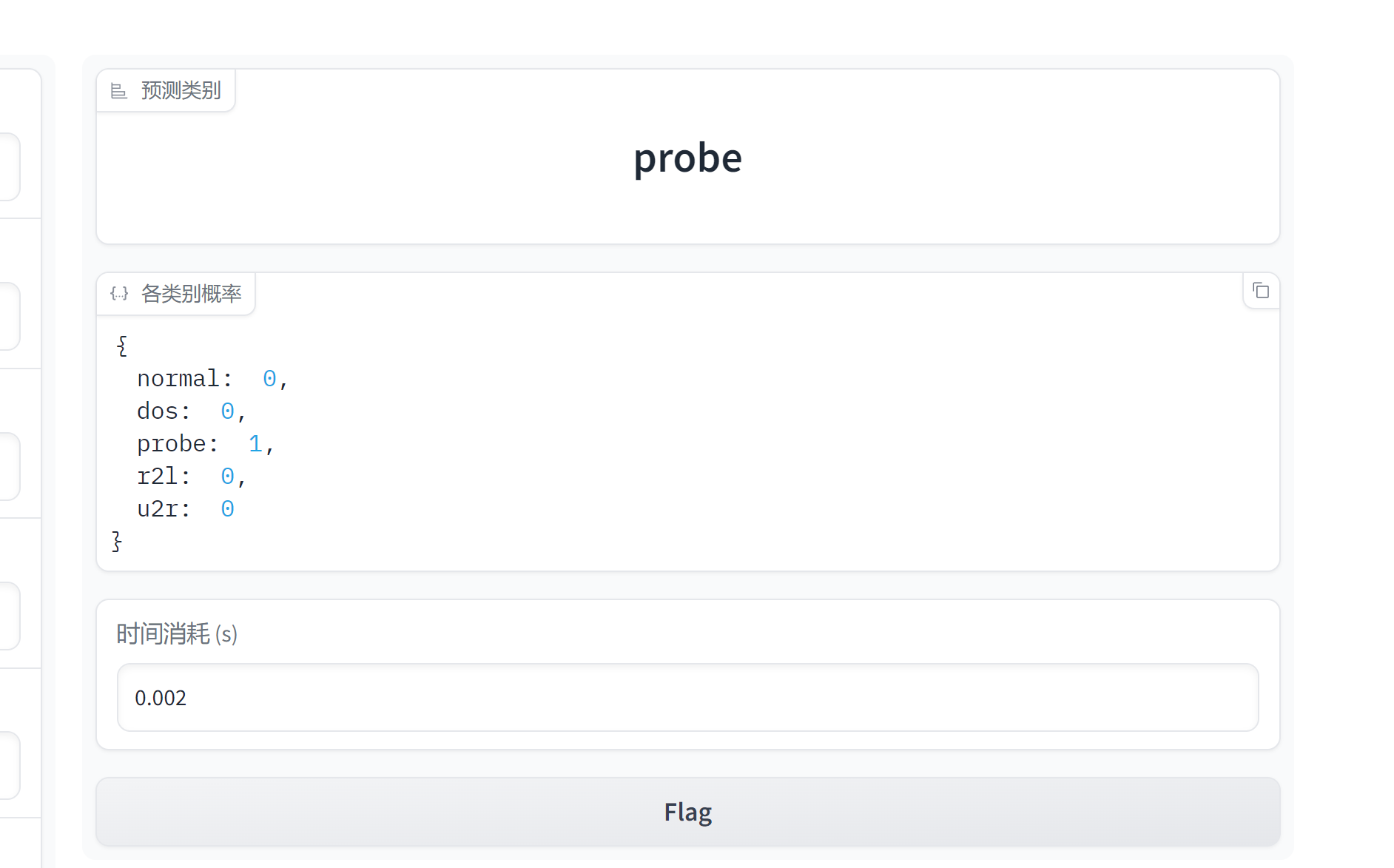The image size is (1394, 868).
Task: Select the 预测类别 label tab
Action: (166, 90)
